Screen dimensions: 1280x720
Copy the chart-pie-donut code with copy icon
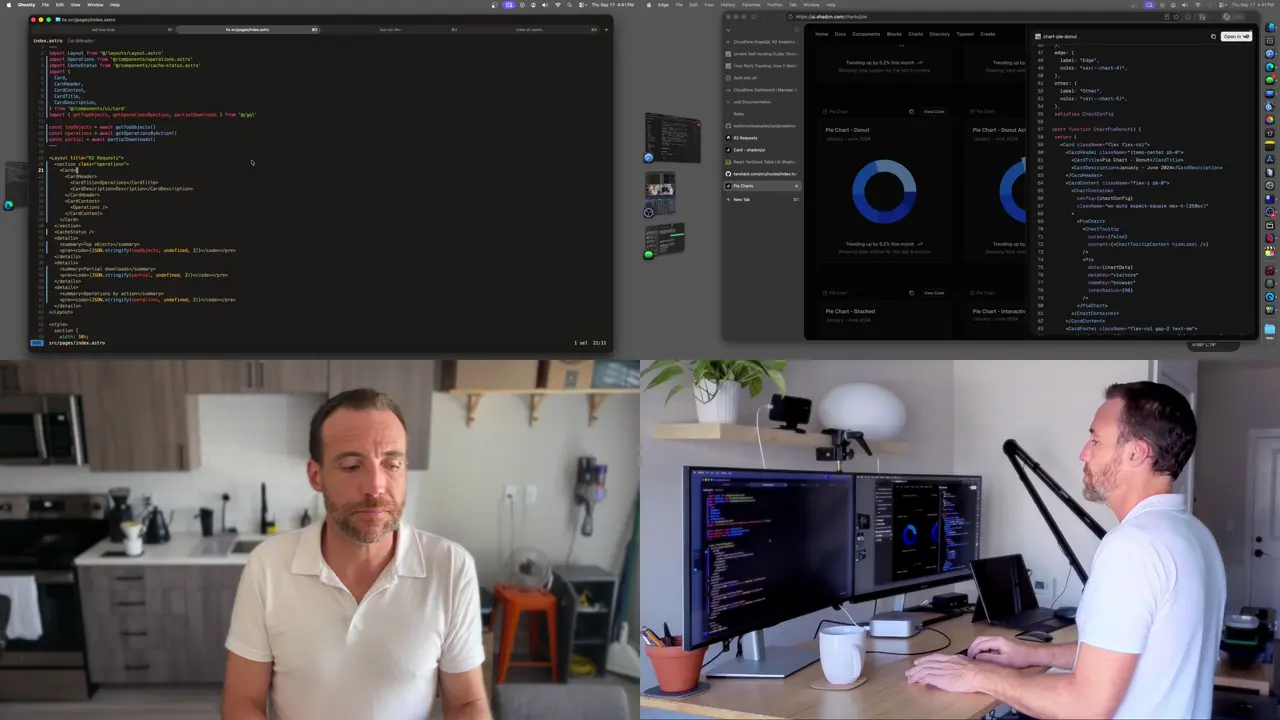click(x=1214, y=36)
